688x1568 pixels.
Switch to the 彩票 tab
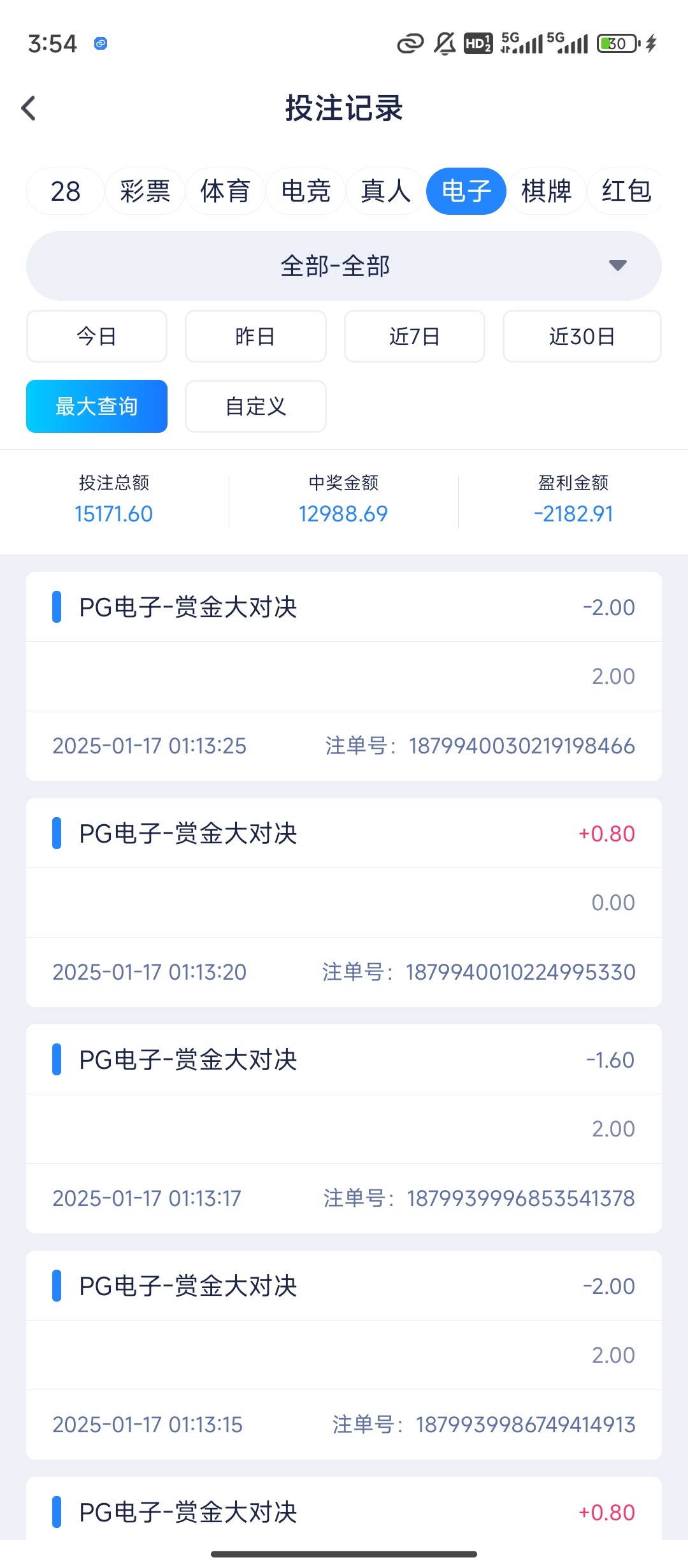145,191
